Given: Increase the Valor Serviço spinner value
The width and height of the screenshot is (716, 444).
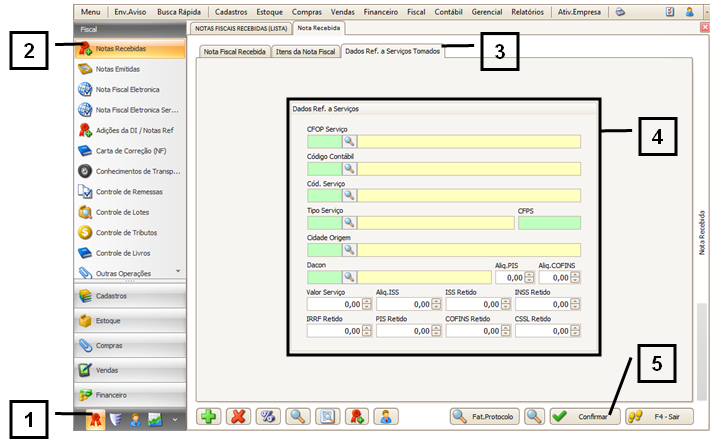Looking at the screenshot, I should tap(365, 300).
